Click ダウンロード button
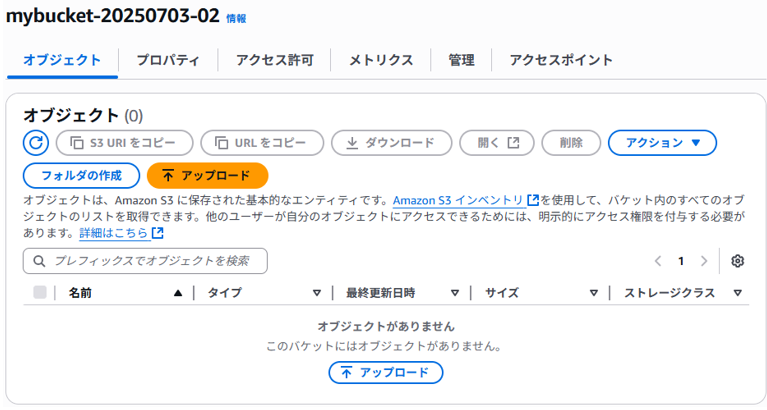The image size is (767, 410). click(391, 143)
